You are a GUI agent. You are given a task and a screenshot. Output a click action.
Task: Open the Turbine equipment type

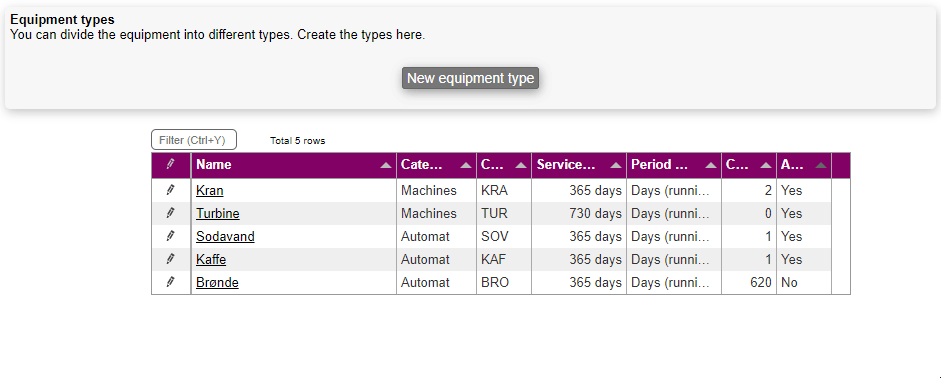(217, 214)
